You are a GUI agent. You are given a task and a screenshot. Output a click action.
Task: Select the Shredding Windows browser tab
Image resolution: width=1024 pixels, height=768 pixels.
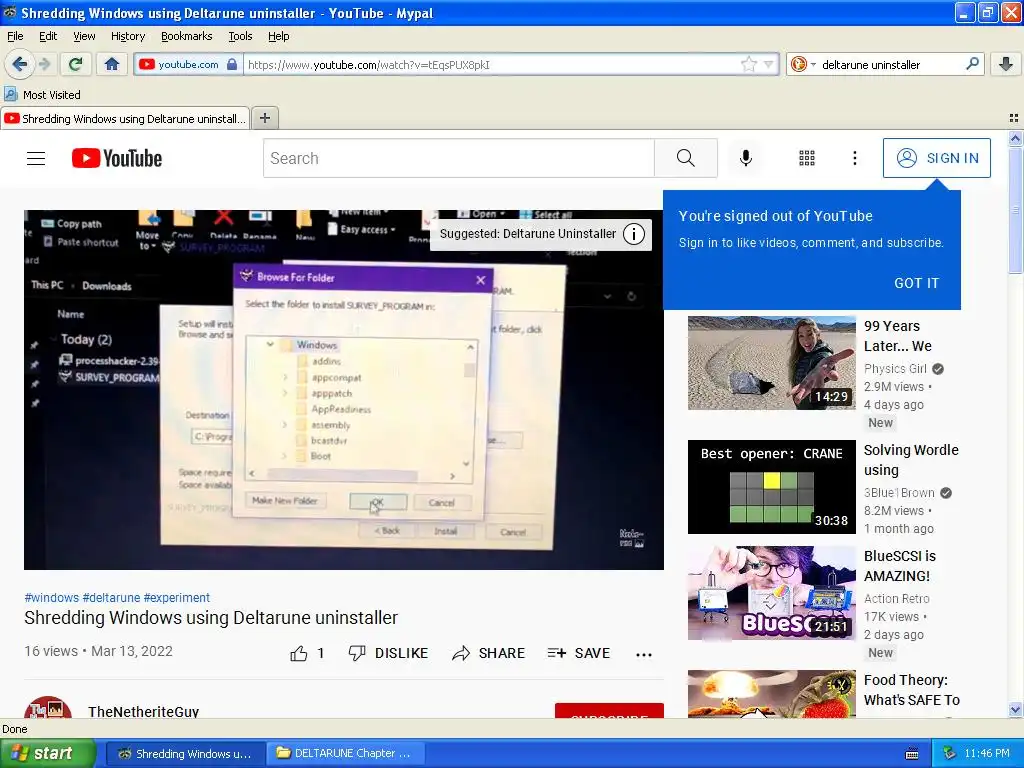[125, 118]
